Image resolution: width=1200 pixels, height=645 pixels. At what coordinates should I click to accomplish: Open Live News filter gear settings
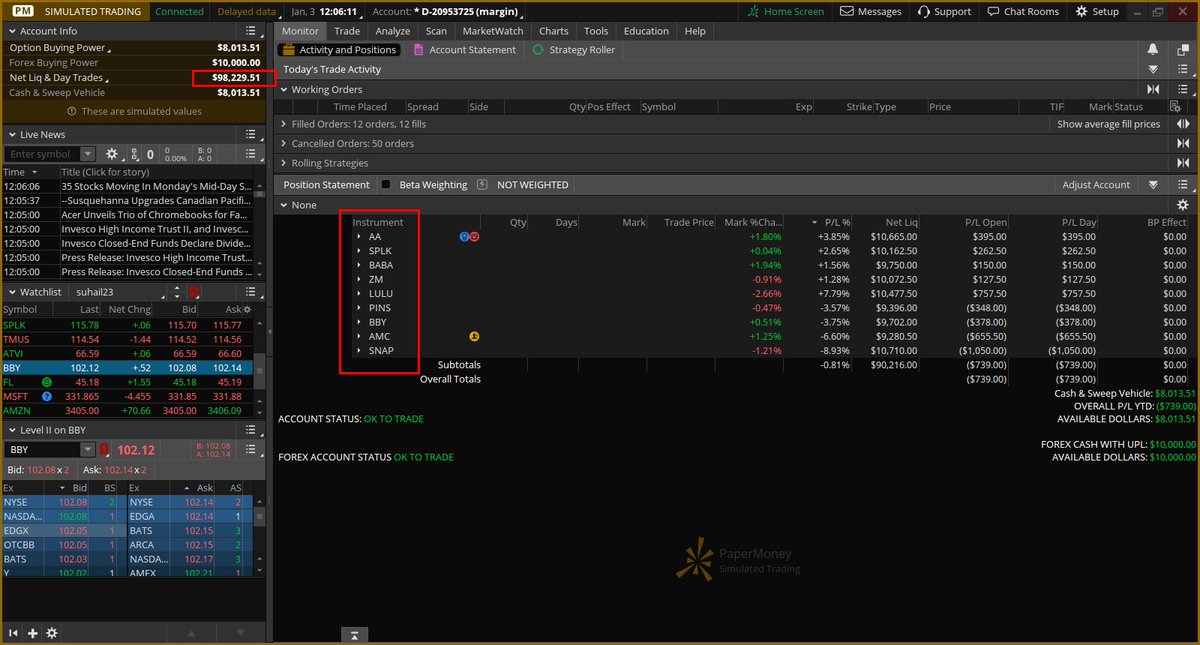(x=111, y=154)
